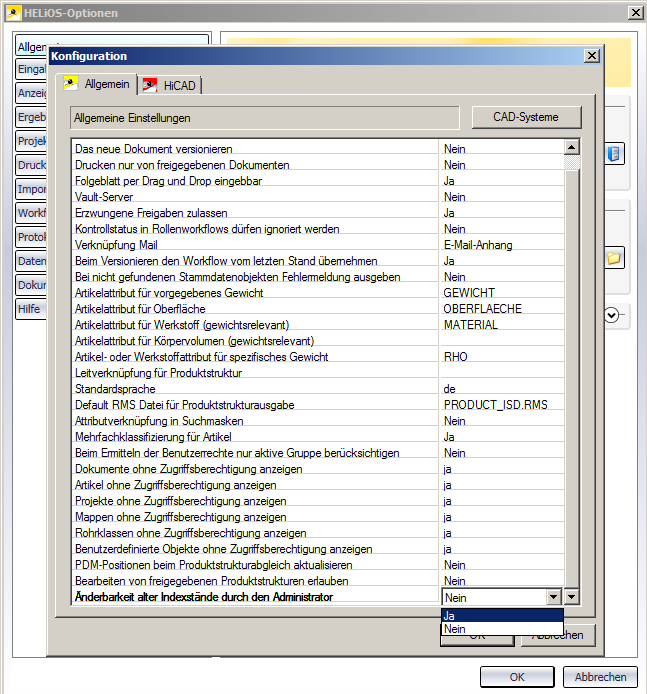
Task: Click the HELiOS icon on Allgemein tab
Action: coord(71,83)
